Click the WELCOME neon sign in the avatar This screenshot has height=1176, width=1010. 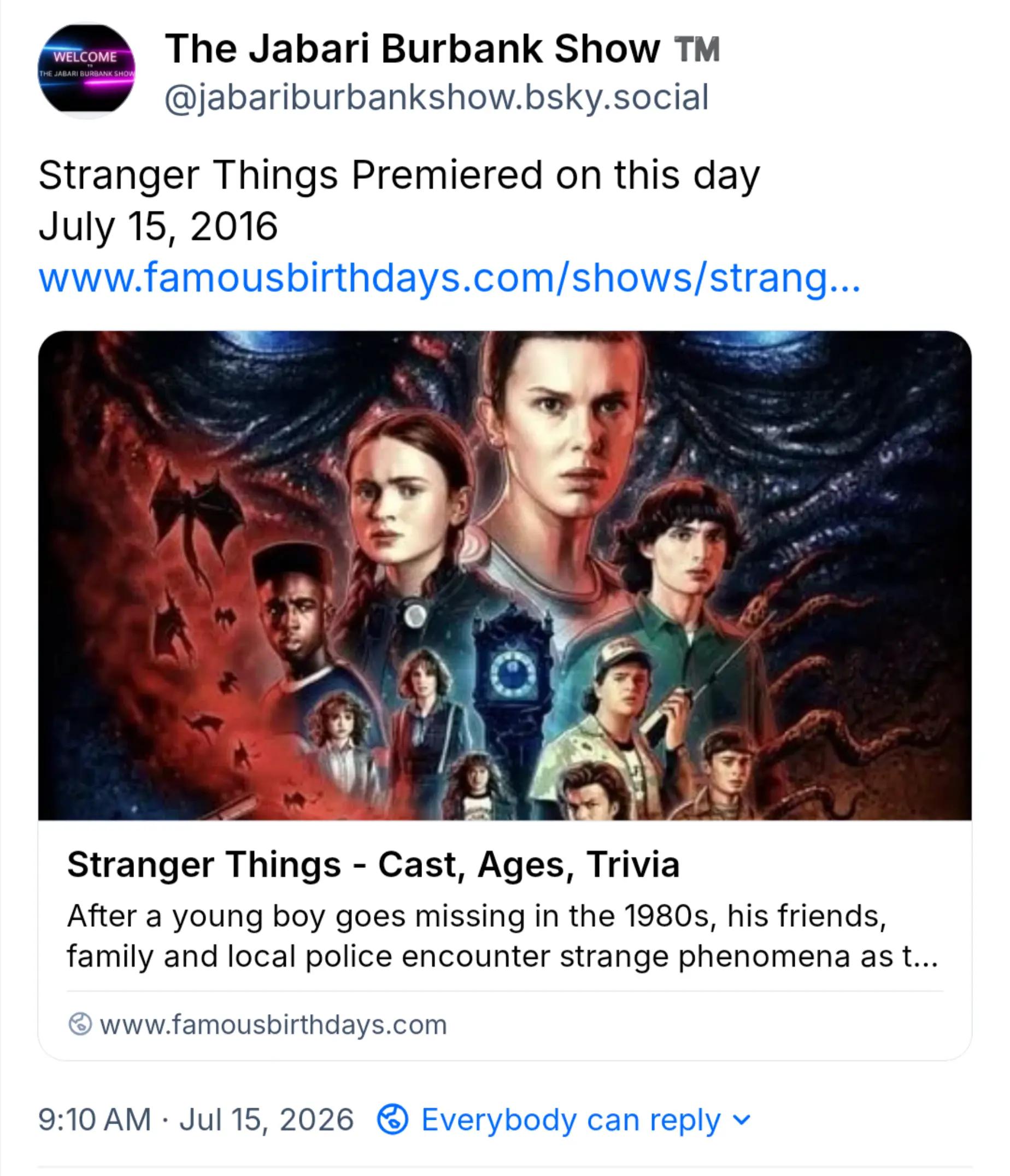point(85,57)
